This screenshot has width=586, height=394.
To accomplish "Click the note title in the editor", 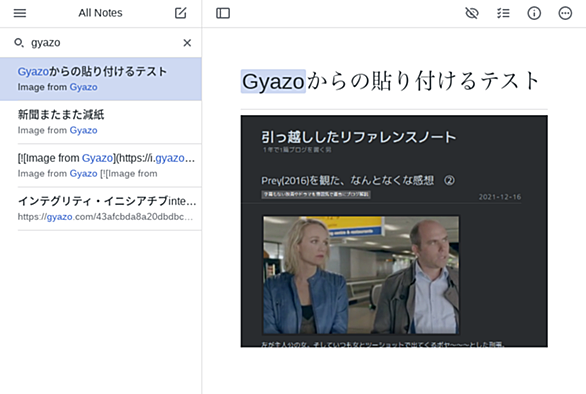I will (391, 81).
